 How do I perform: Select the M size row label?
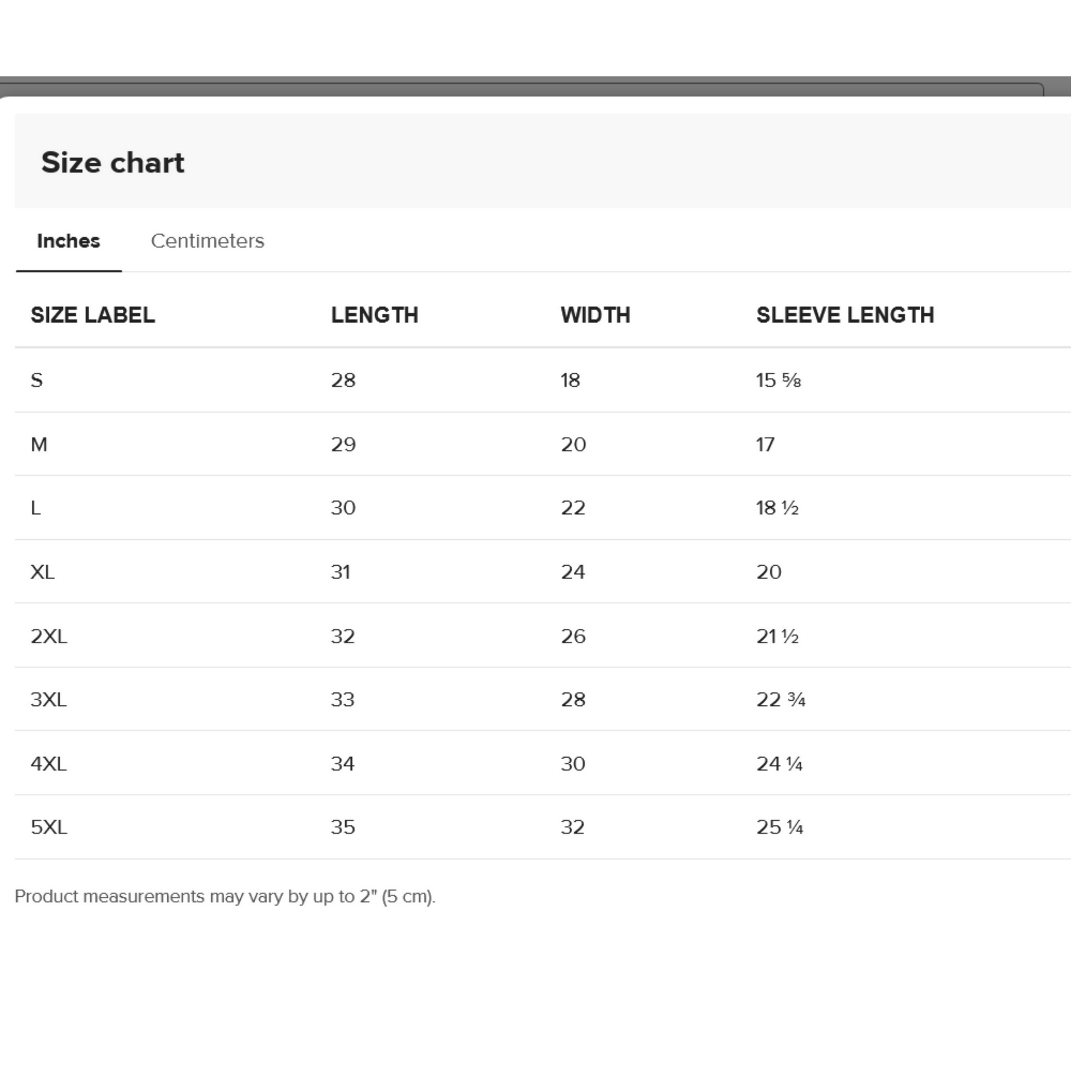pyautogui.click(x=39, y=445)
